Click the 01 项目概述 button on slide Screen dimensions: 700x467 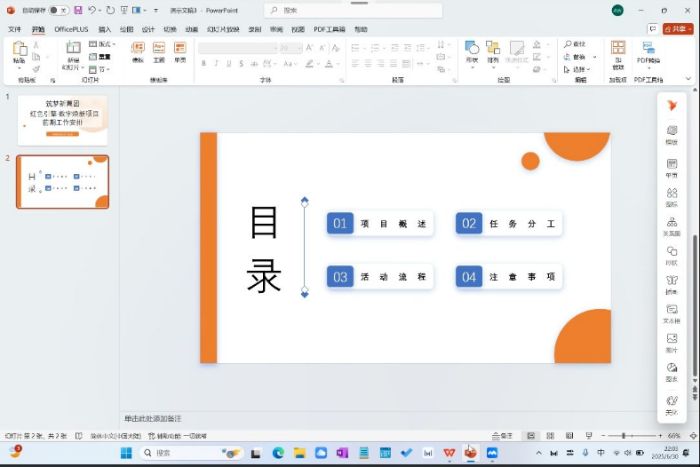click(380, 224)
